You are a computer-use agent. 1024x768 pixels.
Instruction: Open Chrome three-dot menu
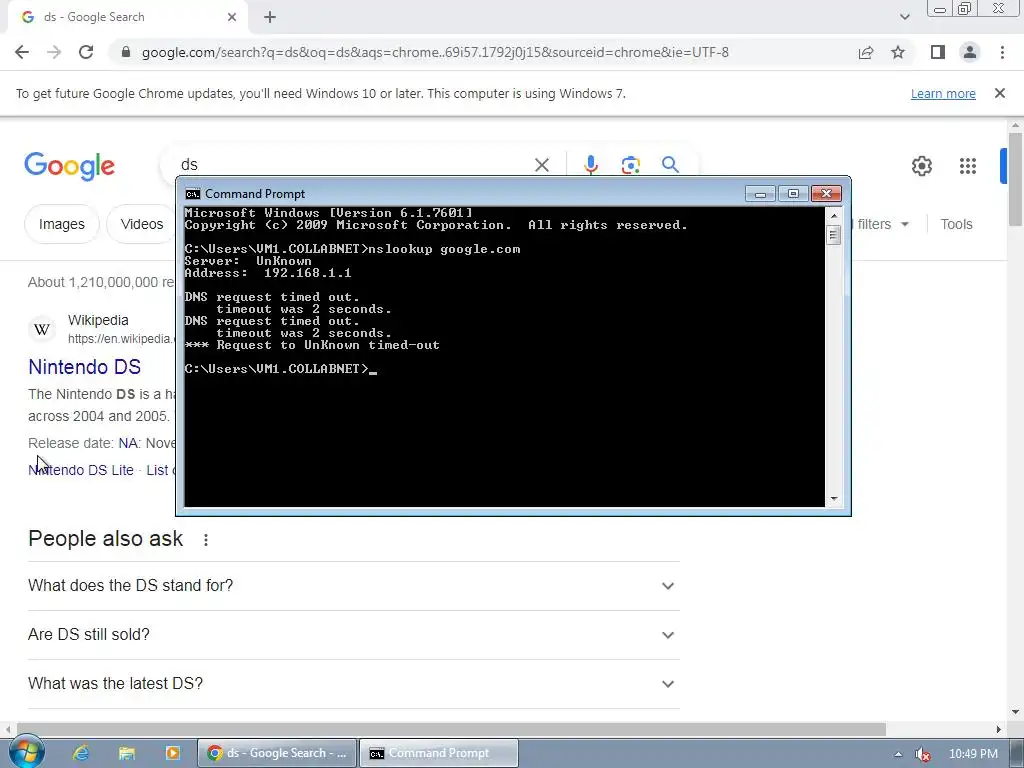1002,52
